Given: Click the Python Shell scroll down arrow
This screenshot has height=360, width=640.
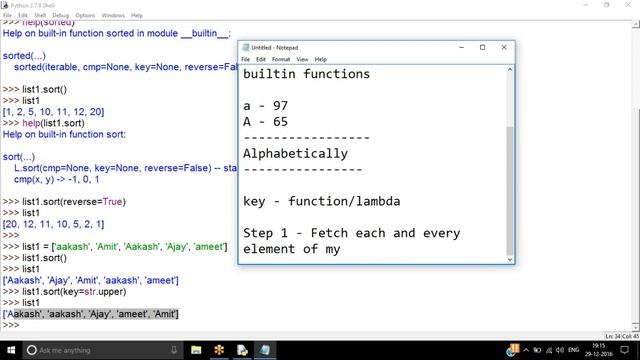Looking at the screenshot, I should (636, 327).
